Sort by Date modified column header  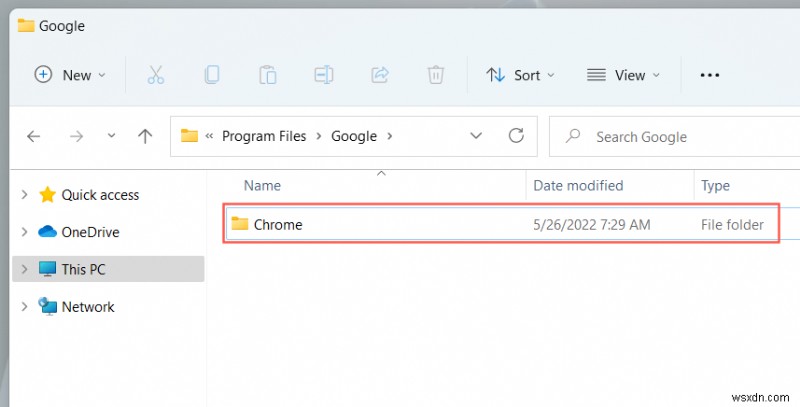[578, 185]
